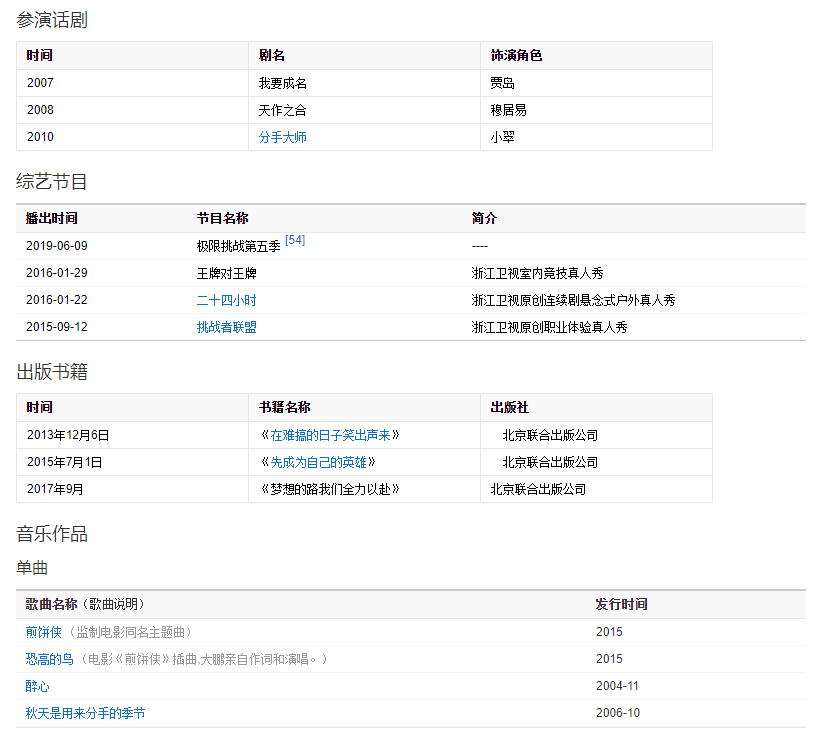
Task: Click the 参演话剧 section heading
Action: point(52,19)
